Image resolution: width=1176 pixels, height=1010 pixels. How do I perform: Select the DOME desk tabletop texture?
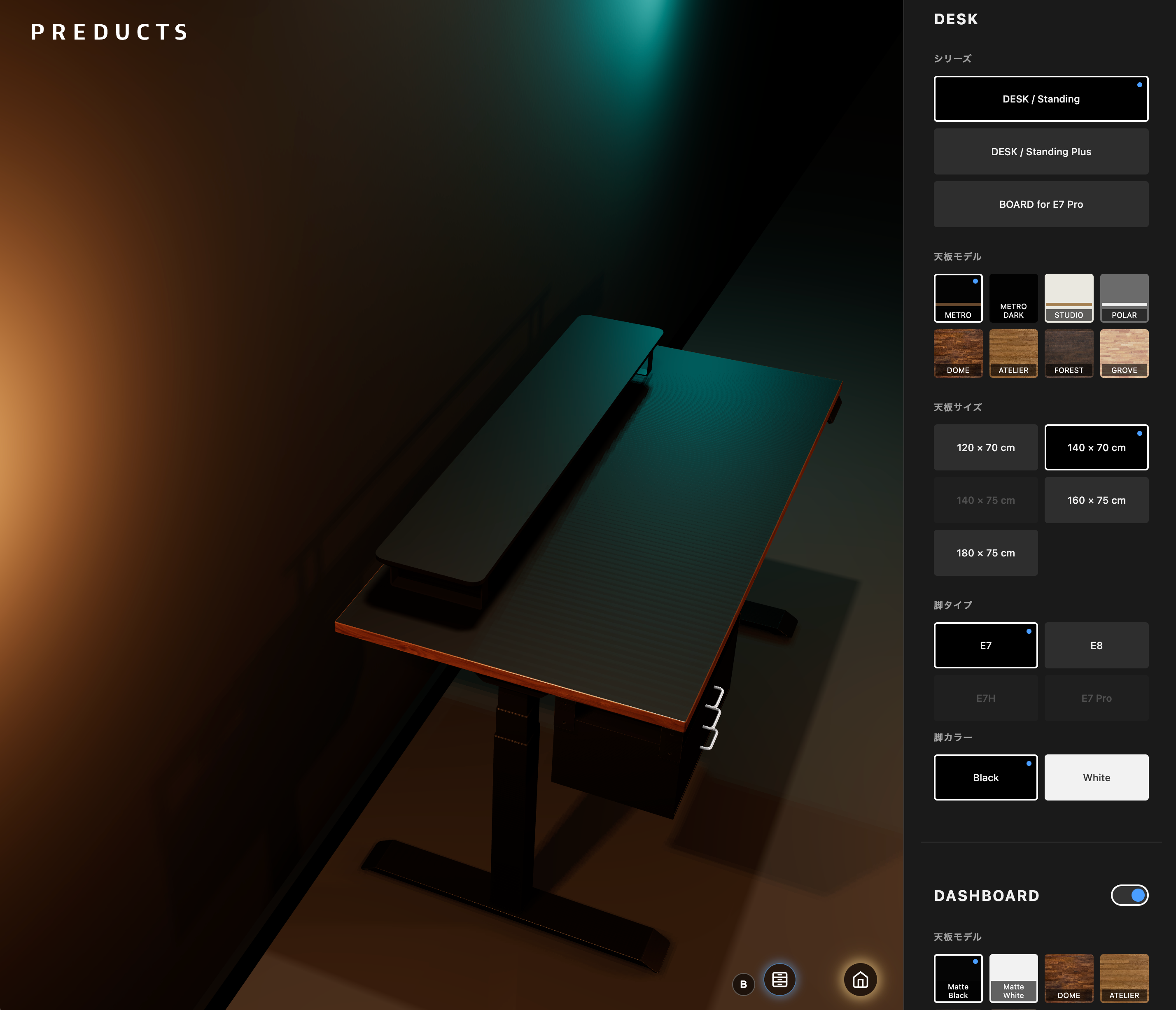pos(957,353)
